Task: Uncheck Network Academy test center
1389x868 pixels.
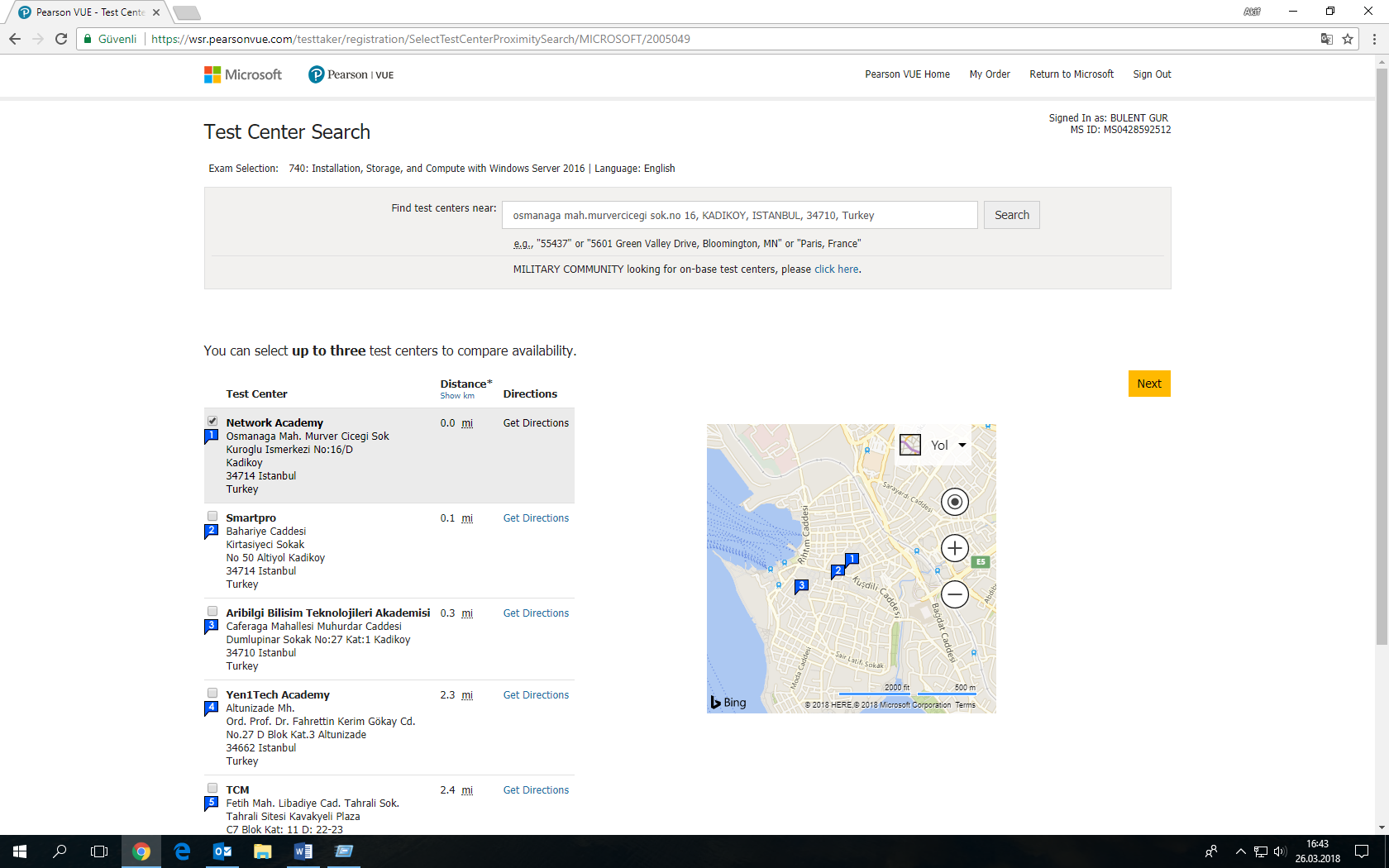Action: (212, 422)
